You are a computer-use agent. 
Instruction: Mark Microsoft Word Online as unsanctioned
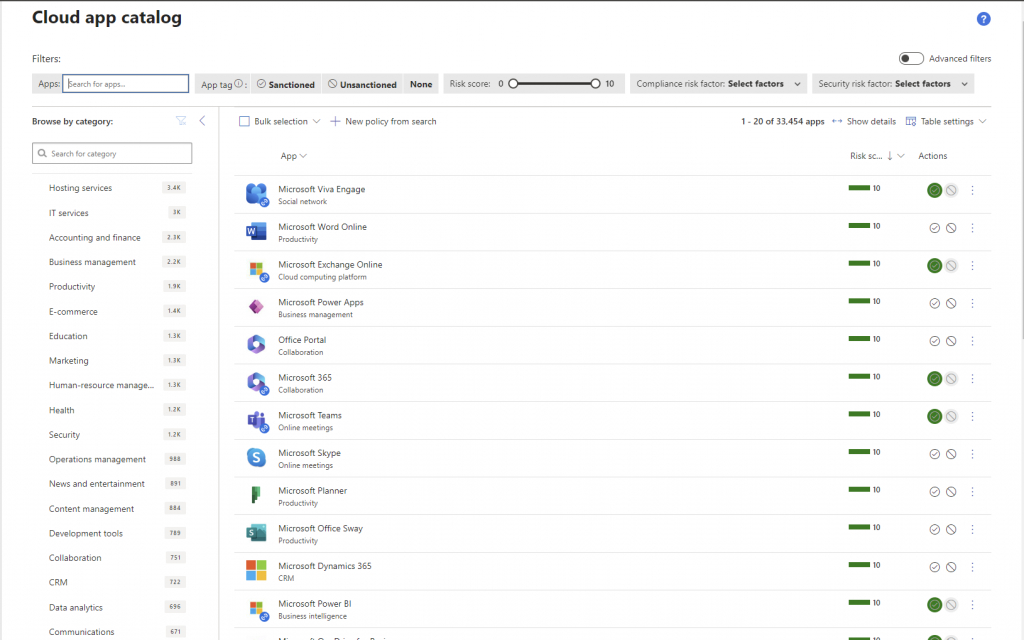[952, 228]
